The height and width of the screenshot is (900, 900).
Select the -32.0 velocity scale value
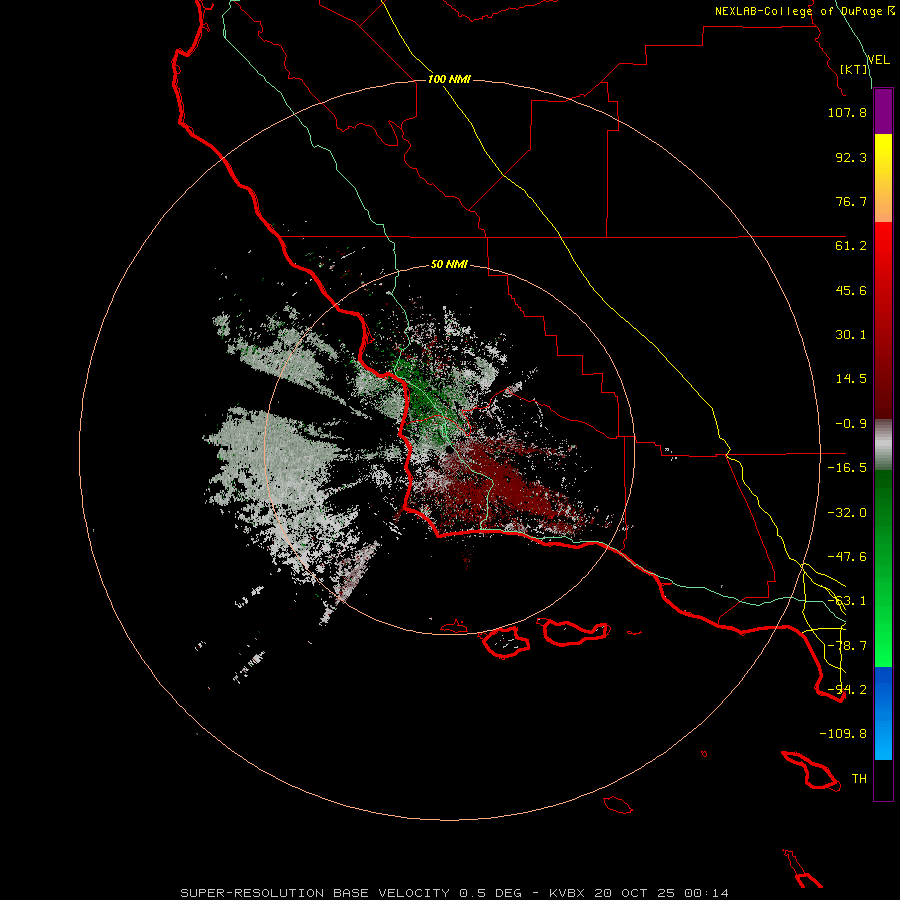click(x=847, y=513)
